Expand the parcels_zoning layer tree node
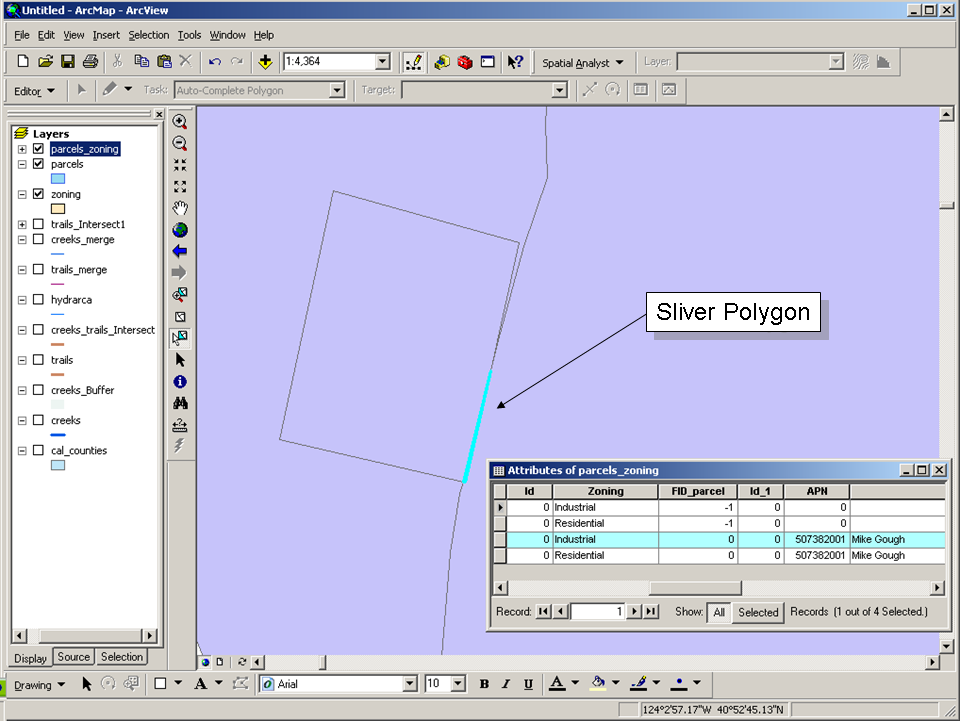The image size is (960, 721). tap(22, 149)
